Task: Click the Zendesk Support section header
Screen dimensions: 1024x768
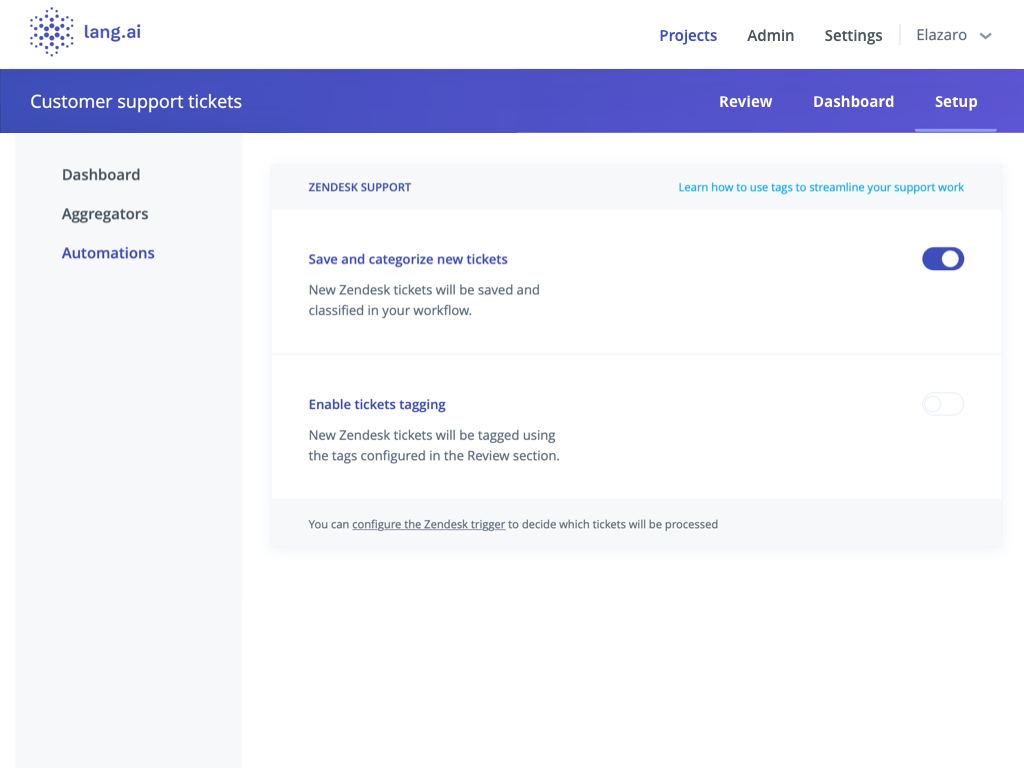Action: pos(360,187)
